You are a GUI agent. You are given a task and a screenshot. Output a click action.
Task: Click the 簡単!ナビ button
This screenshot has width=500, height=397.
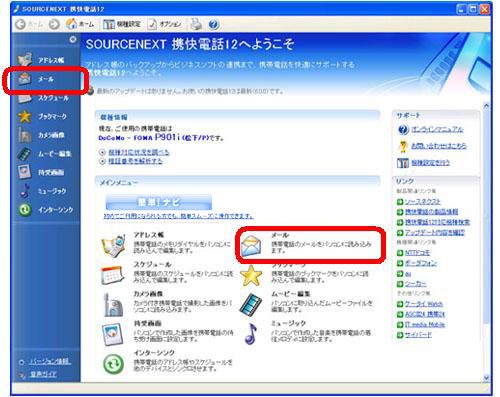point(158,202)
